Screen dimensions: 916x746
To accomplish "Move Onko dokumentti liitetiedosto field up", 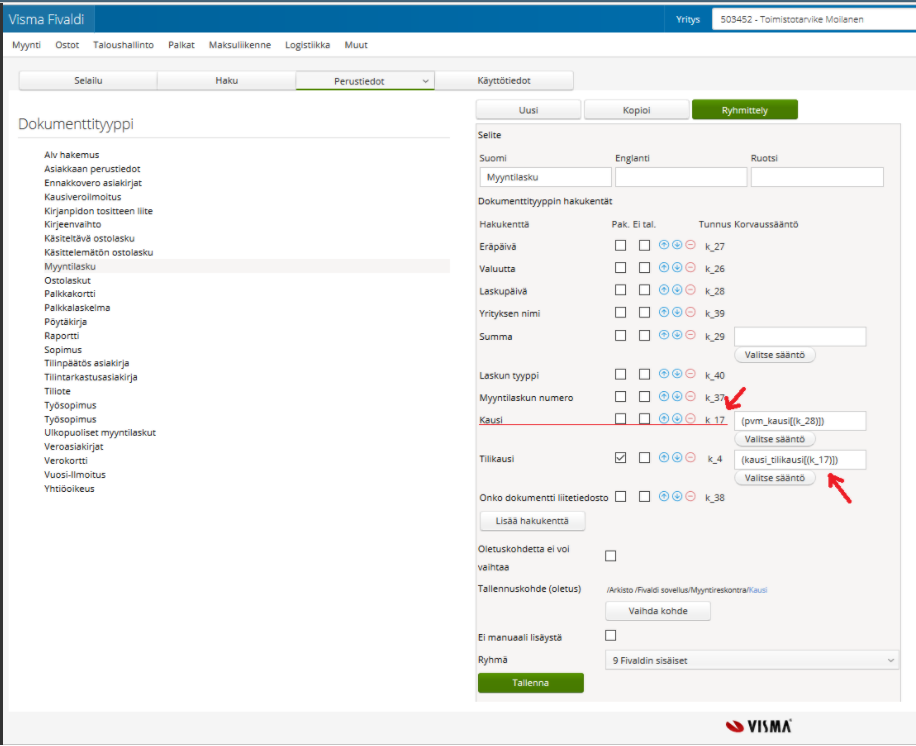I will (x=664, y=497).
